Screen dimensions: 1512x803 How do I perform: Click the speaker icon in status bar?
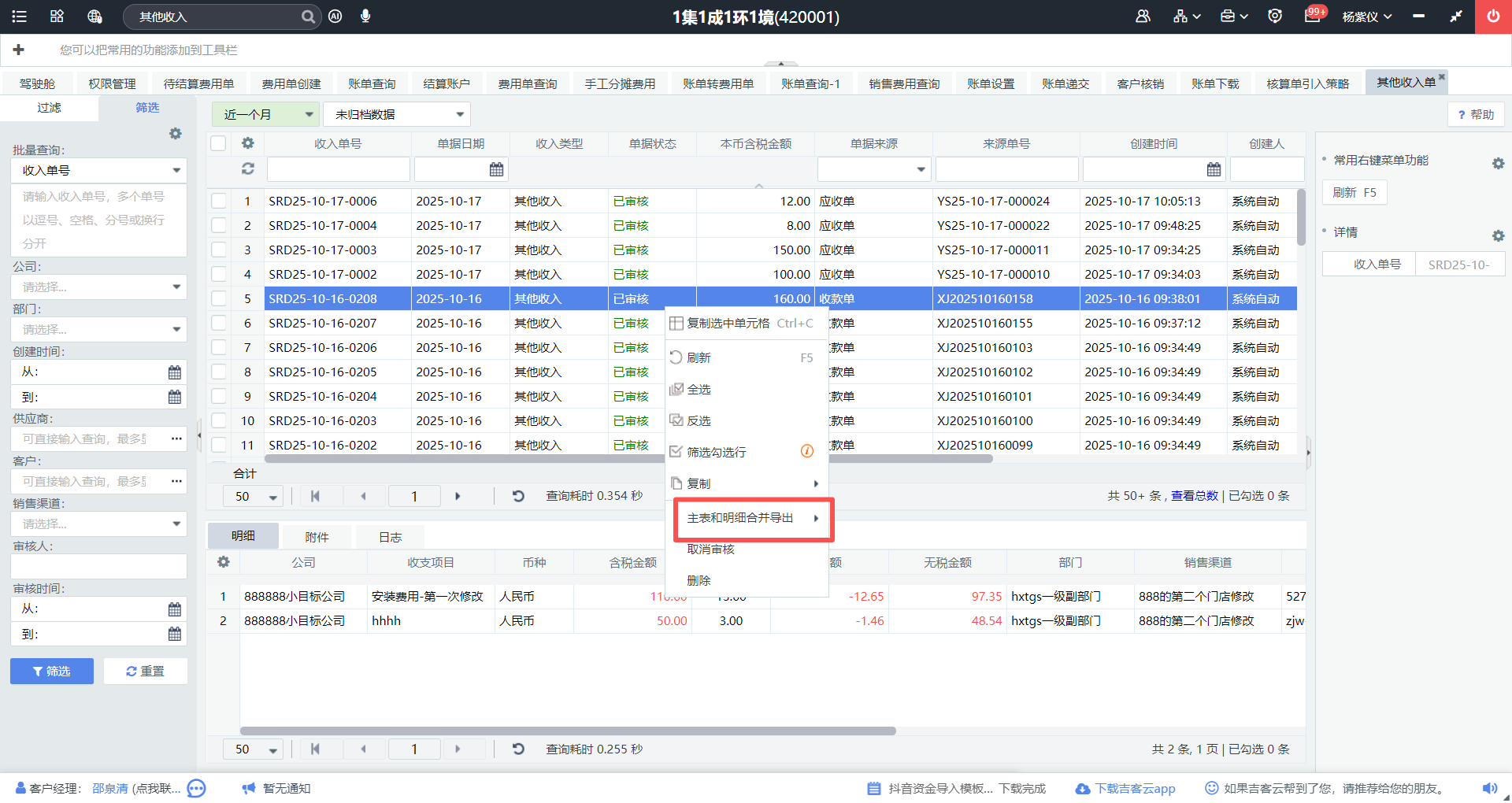[x=1490, y=788]
